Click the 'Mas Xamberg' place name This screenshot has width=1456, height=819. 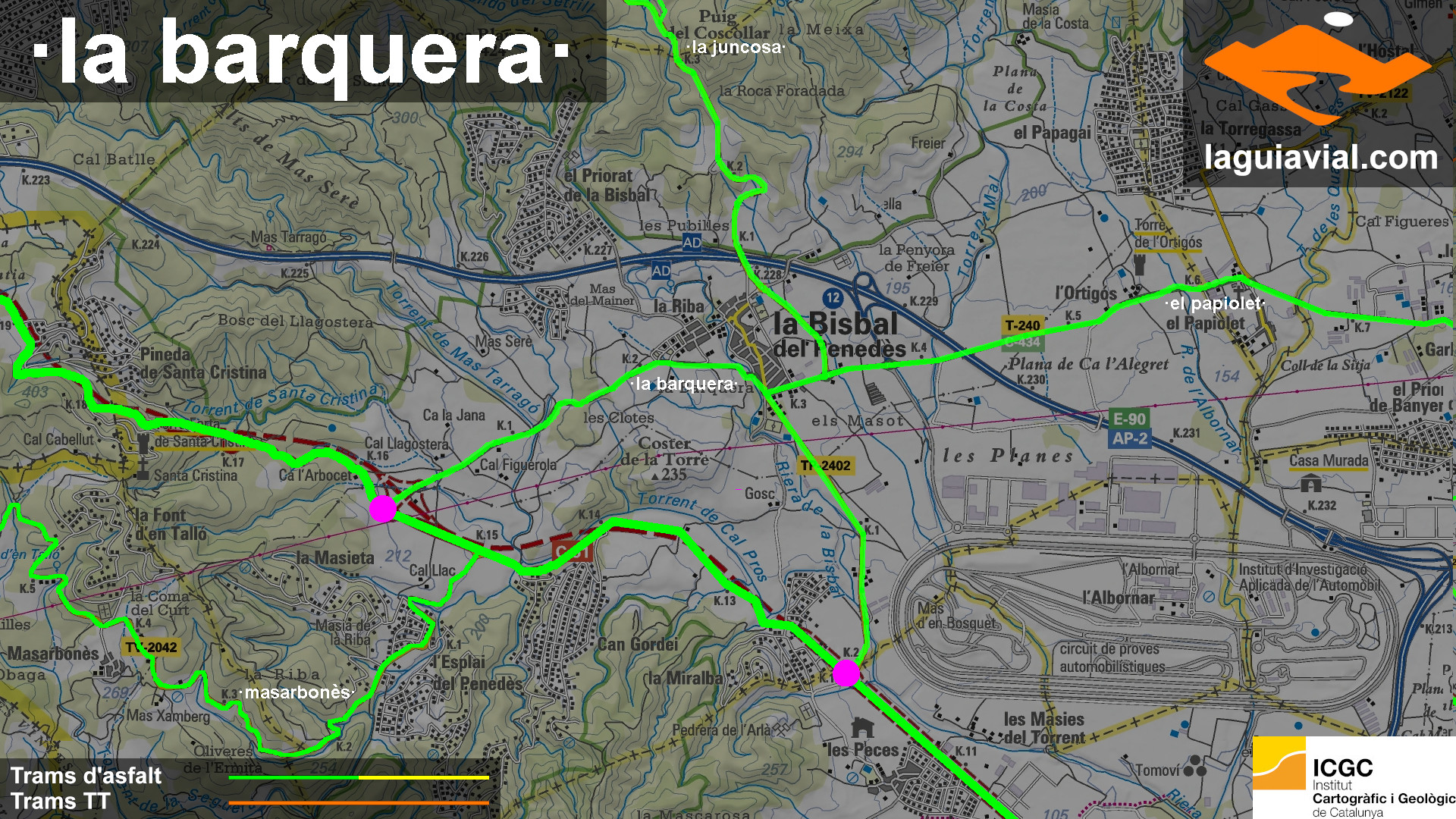click(x=168, y=715)
